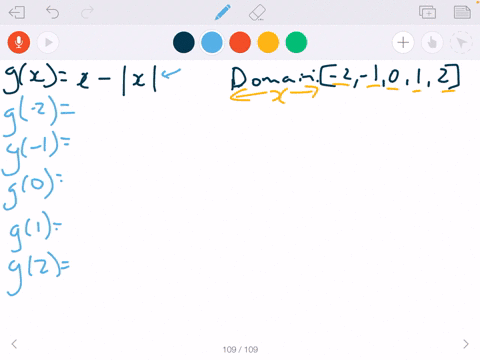480x360 pixels.
Task: Activate the laser pointer arrow tool
Action: point(461,42)
